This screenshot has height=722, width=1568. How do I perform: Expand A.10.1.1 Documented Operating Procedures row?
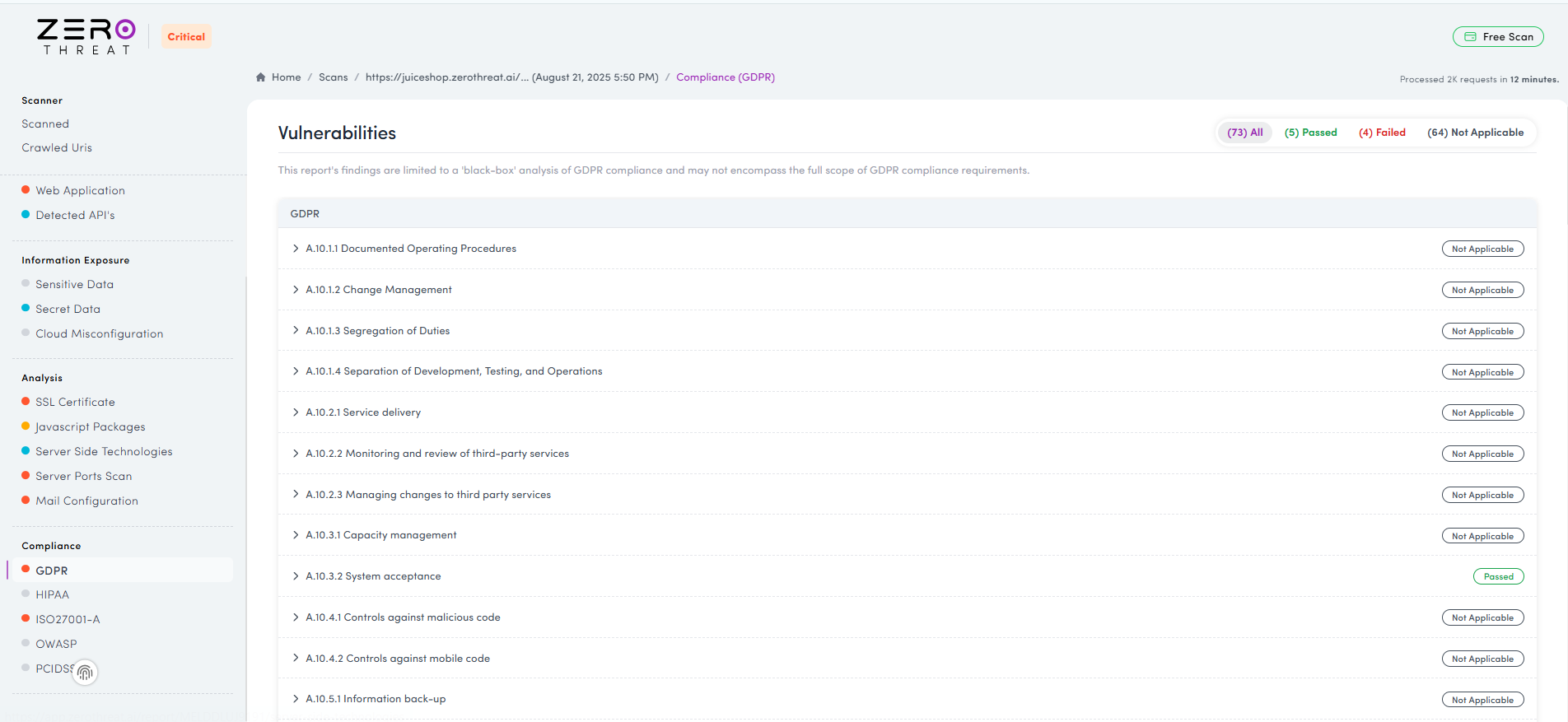point(296,249)
